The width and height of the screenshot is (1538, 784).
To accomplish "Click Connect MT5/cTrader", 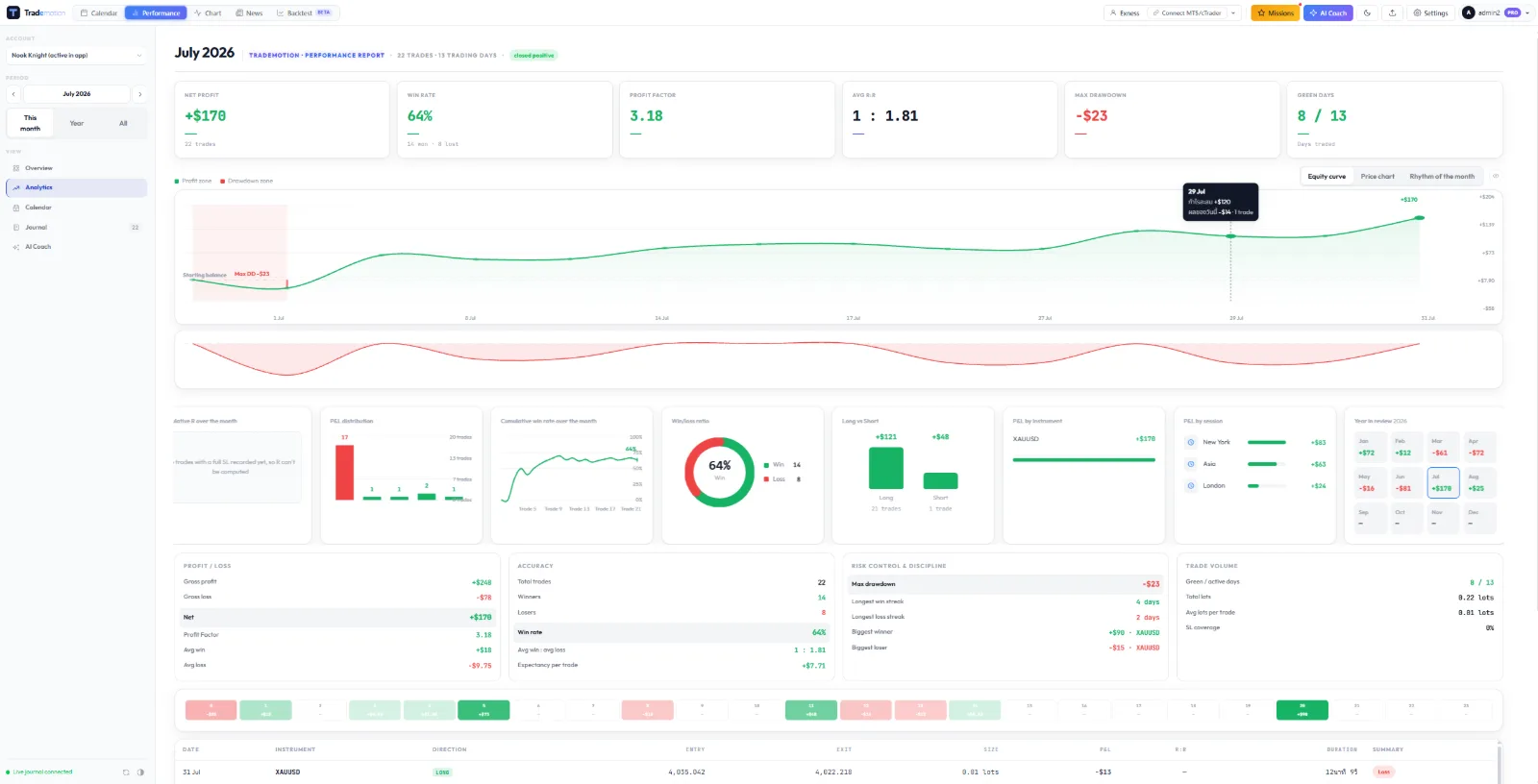I will (x=1186, y=13).
